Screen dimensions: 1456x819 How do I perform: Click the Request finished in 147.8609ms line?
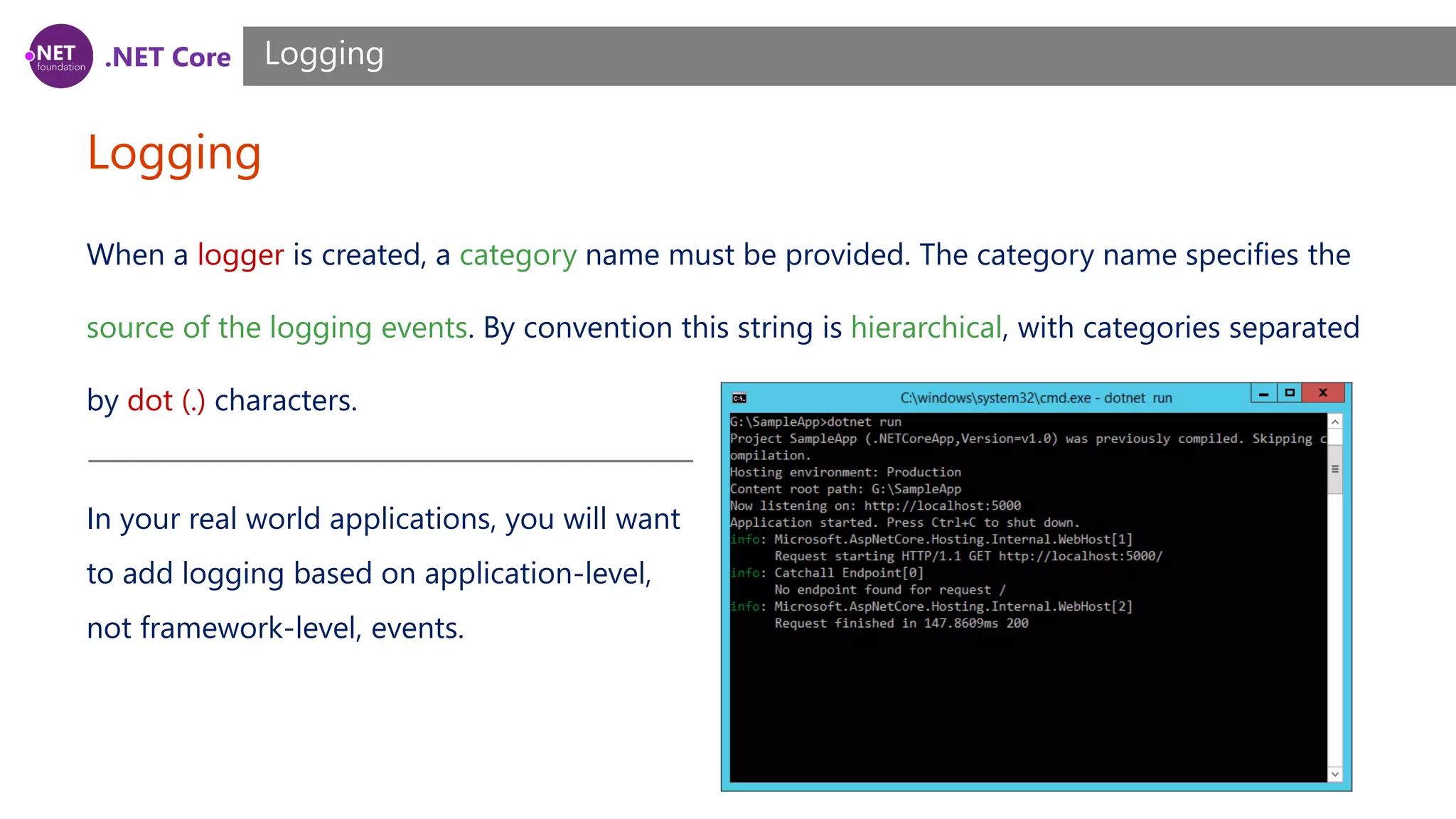pos(901,623)
